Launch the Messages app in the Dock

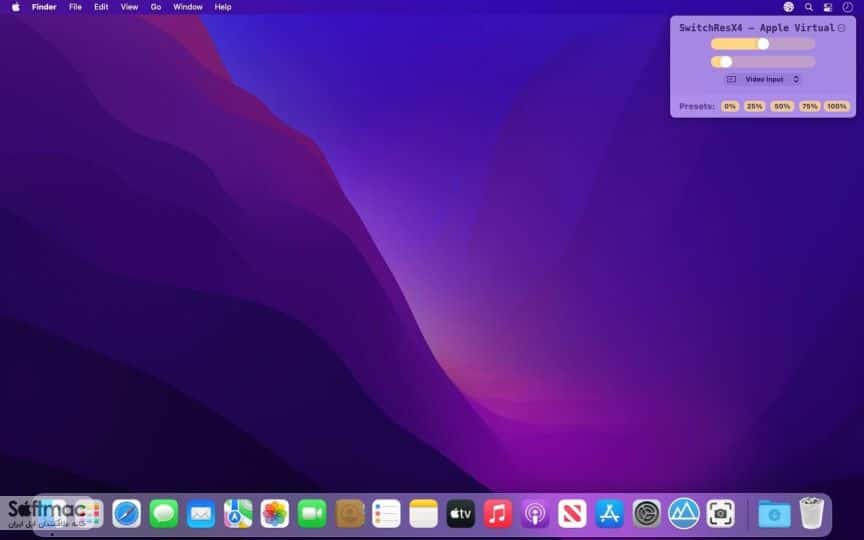[x=164, y=514]
